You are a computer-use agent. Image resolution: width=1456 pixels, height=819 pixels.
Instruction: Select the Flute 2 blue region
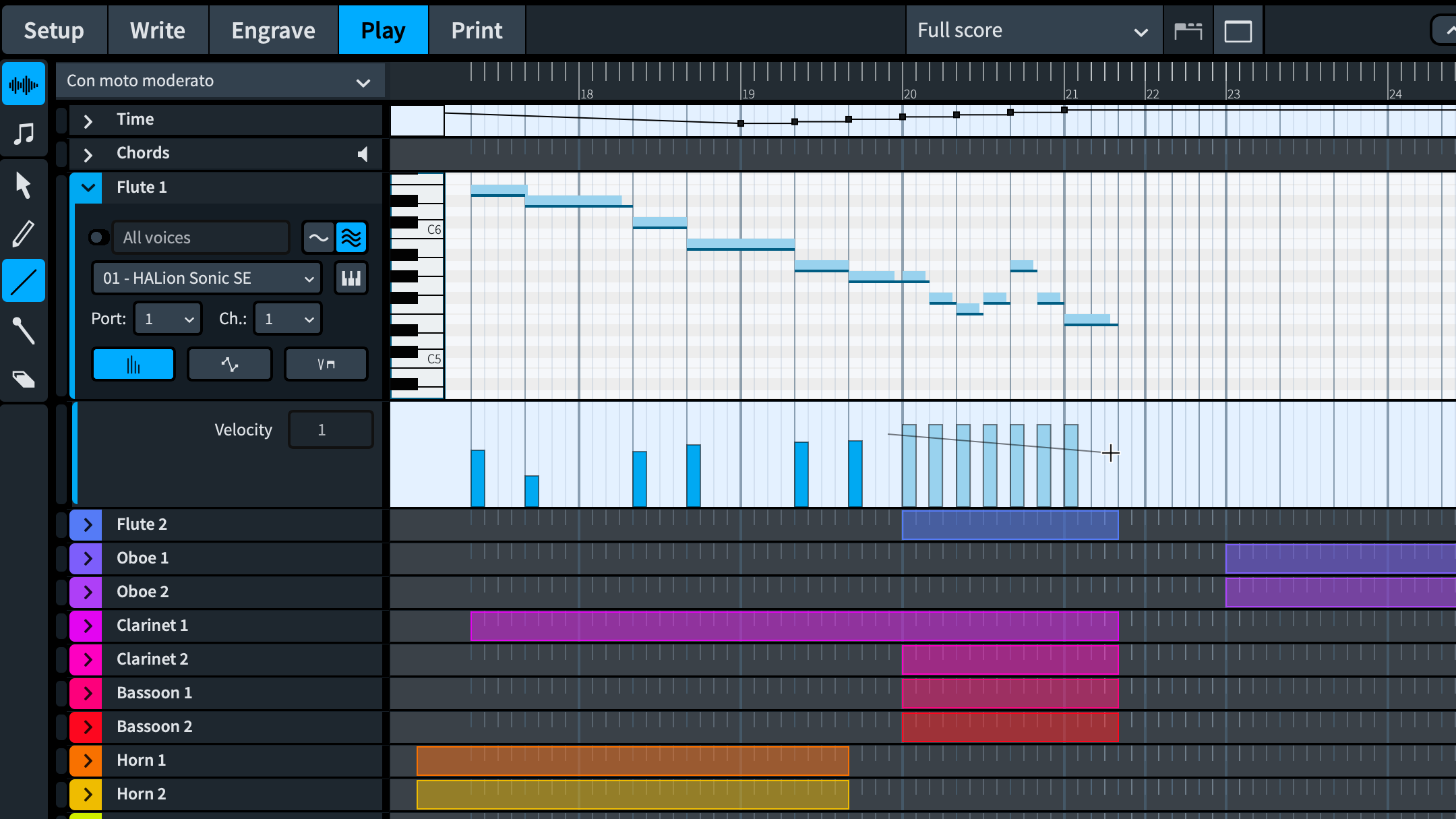[x=1010, y=524]
